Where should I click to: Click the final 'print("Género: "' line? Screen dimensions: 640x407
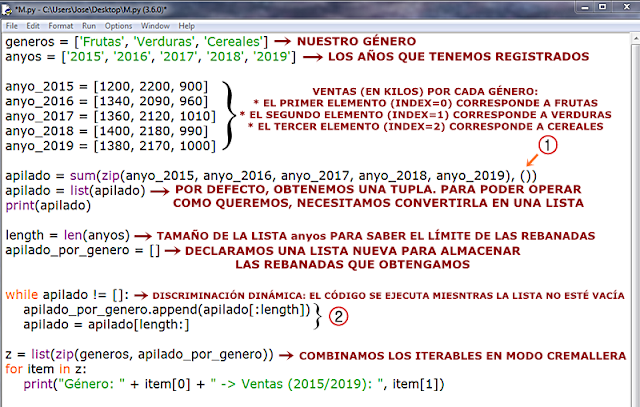(233, 384)
